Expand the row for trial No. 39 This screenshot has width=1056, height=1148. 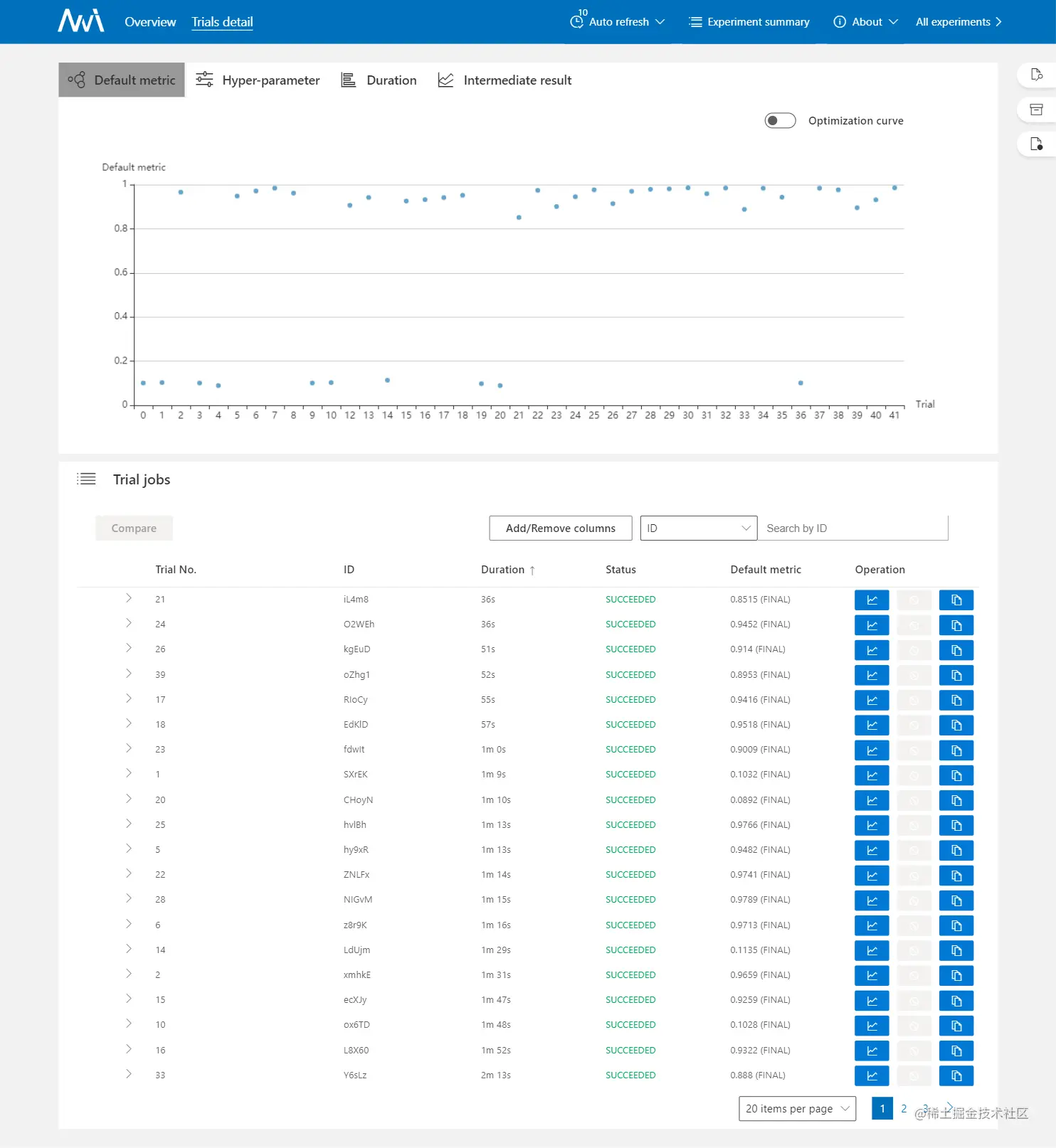tap(129, 674)
